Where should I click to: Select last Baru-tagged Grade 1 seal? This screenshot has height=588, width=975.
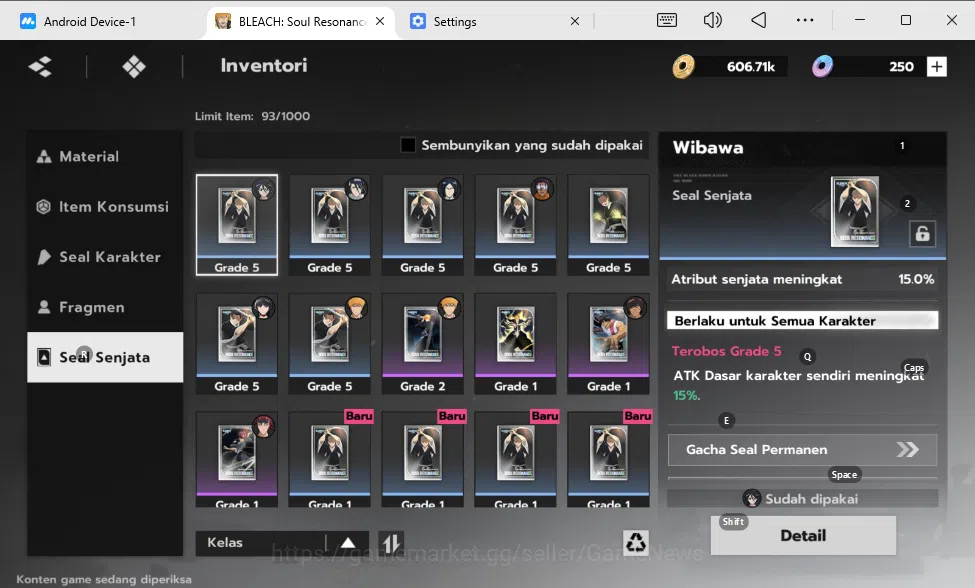point(608,459)
